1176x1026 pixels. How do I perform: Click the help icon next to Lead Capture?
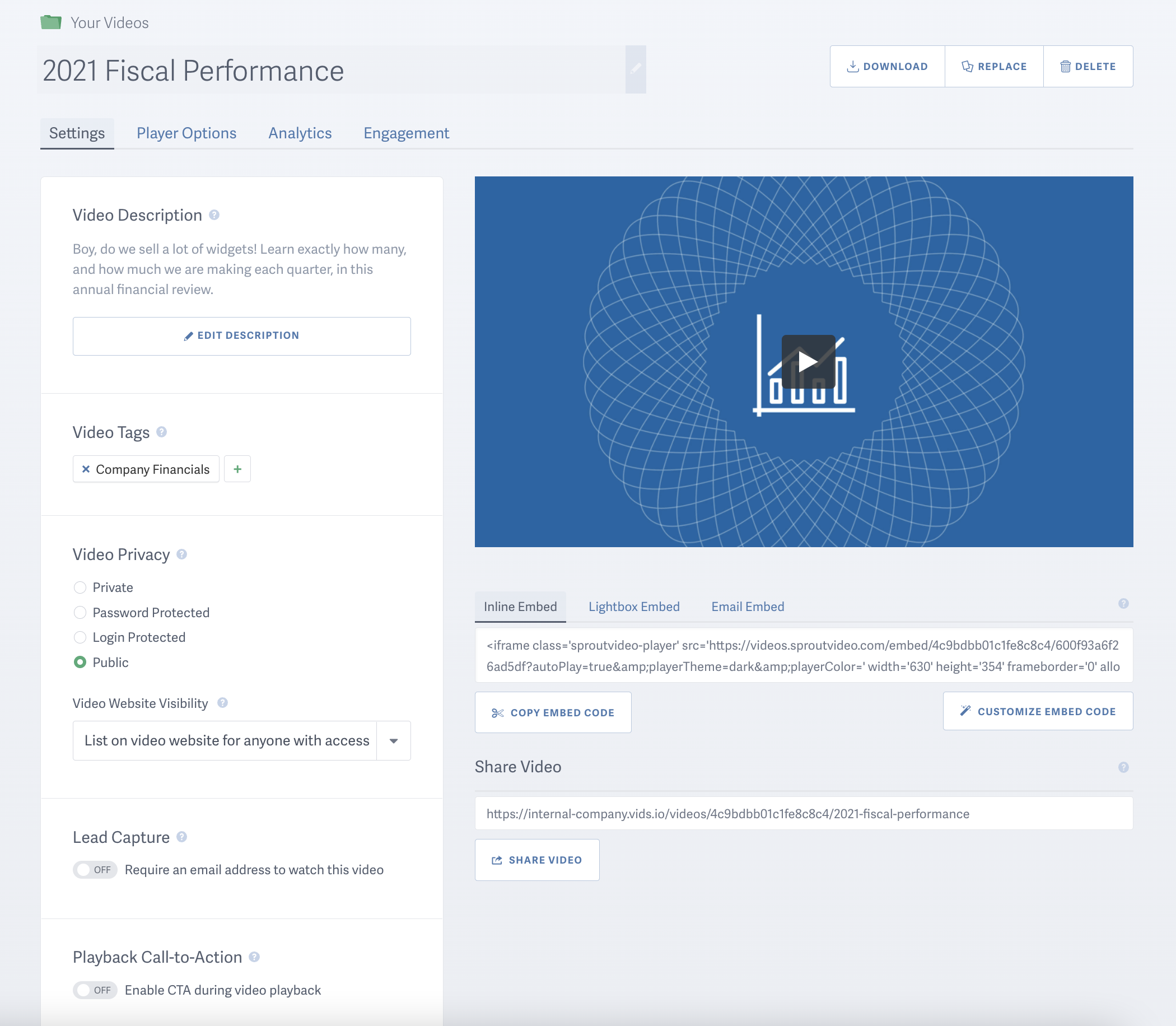click(x=181, y=837)
